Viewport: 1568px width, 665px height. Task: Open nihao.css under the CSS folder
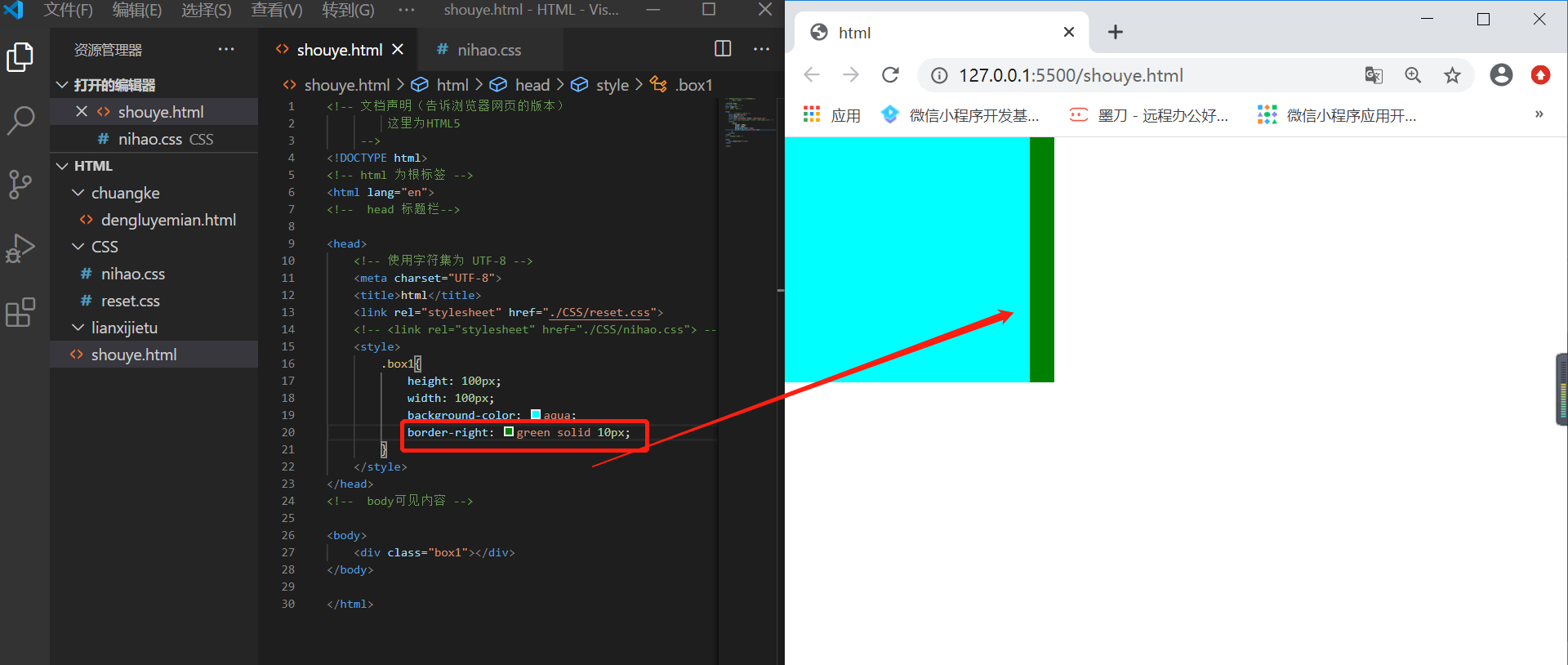pyautogui.click(x=154, y=274)
